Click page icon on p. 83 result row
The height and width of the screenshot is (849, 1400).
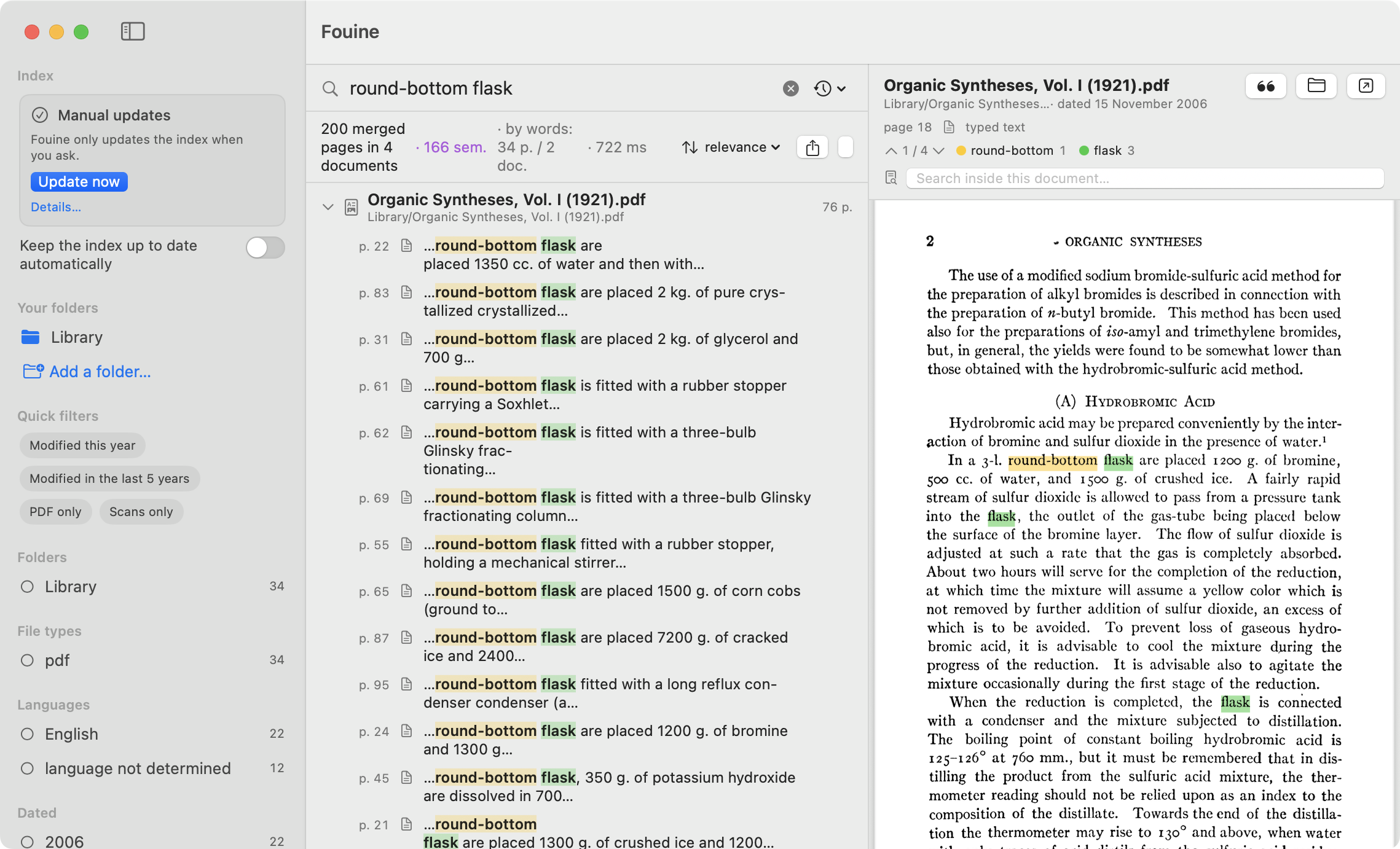click(406, 292)
